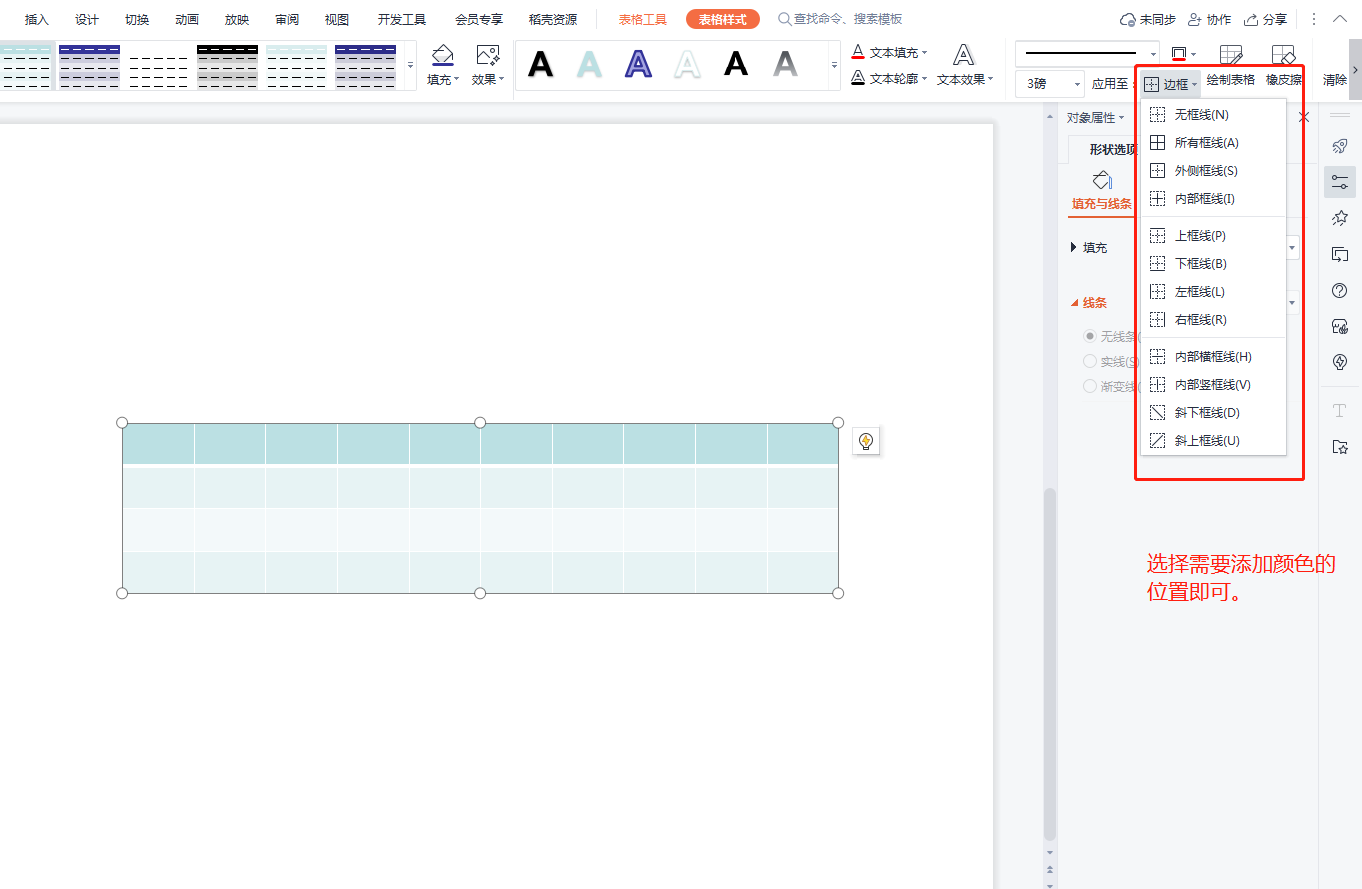Viewport: 1362px width, 889px height.
Task: Apply gray gradient WordArt style
Action: pos(786,65)
